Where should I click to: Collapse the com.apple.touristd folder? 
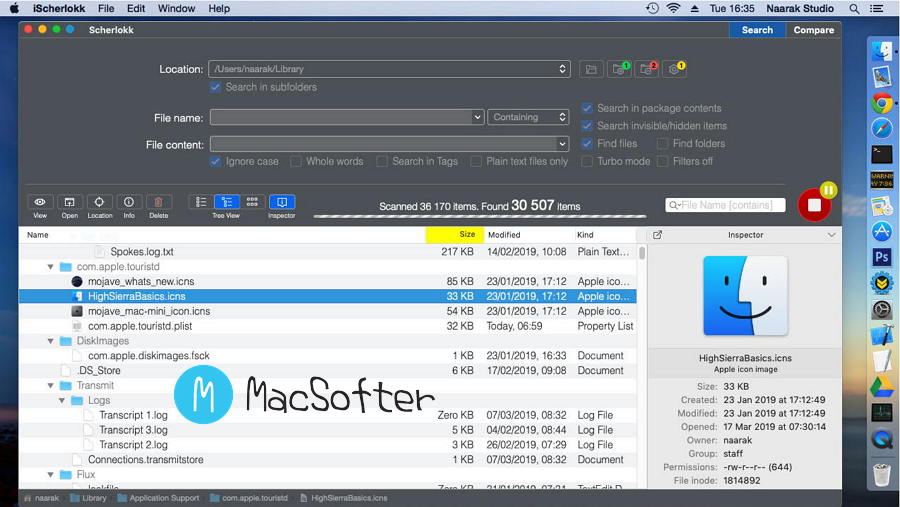coord(51,266)
